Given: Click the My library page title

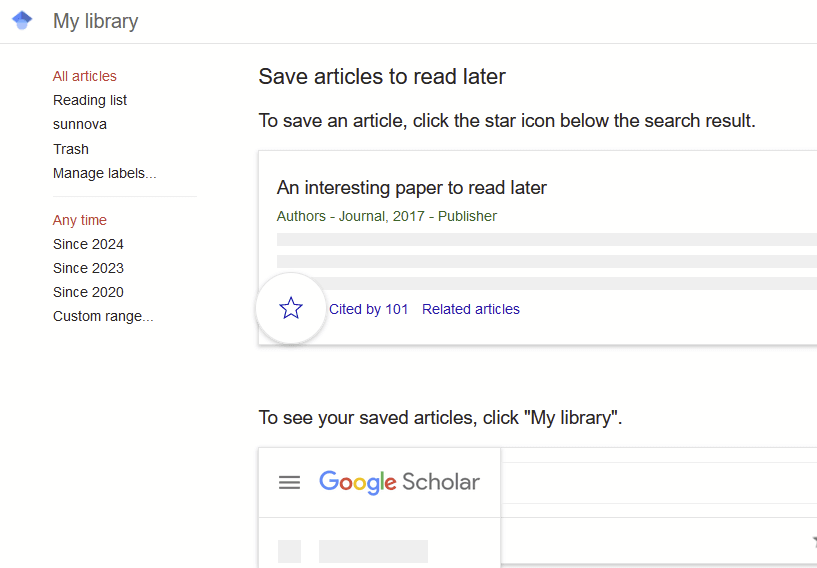Looking at the screenshot, I should tap(96, 21).
